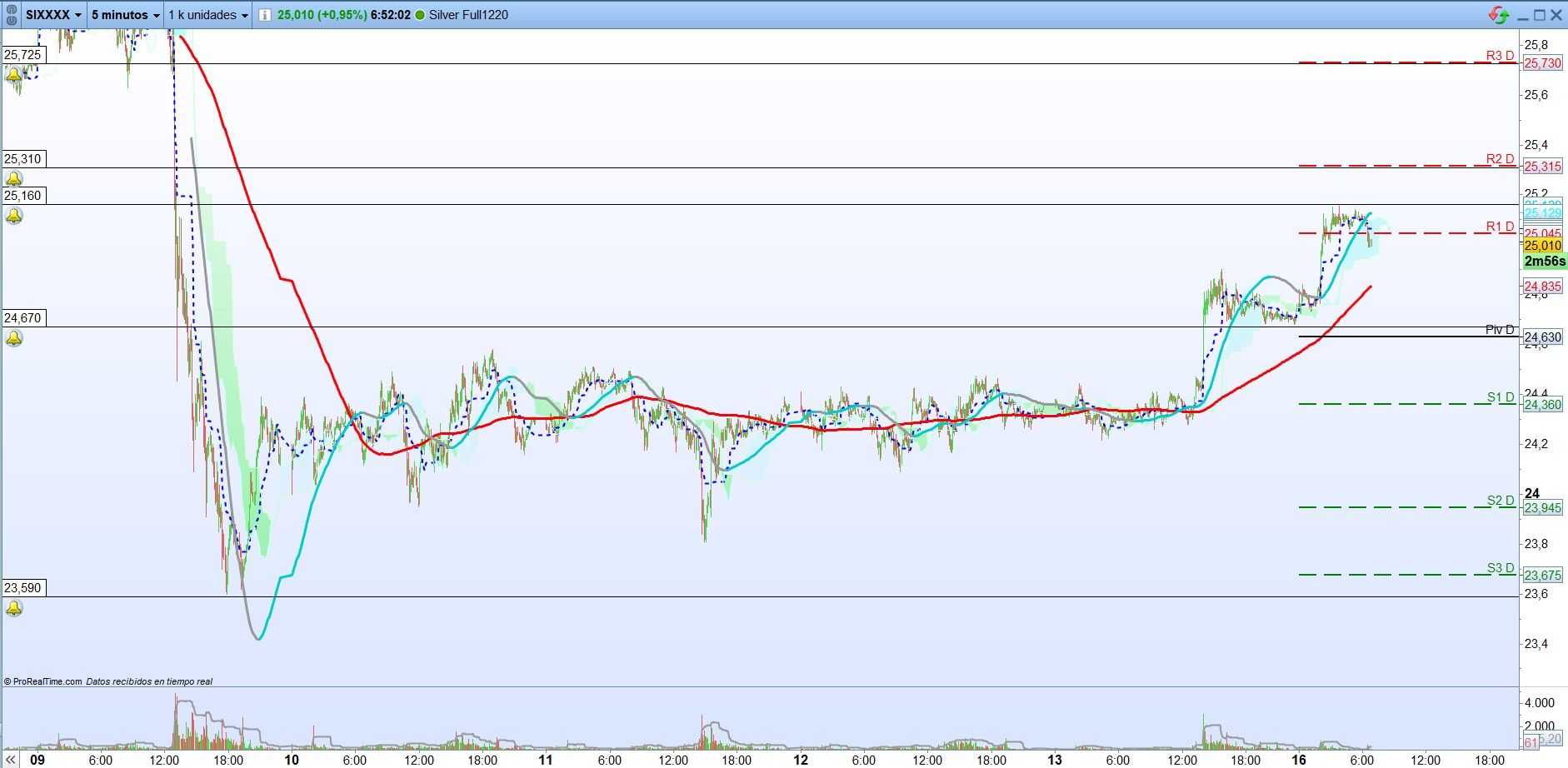Click the red-green trading arrows icon
The image size is (1568, 768).
click(x=1498, y=15)
